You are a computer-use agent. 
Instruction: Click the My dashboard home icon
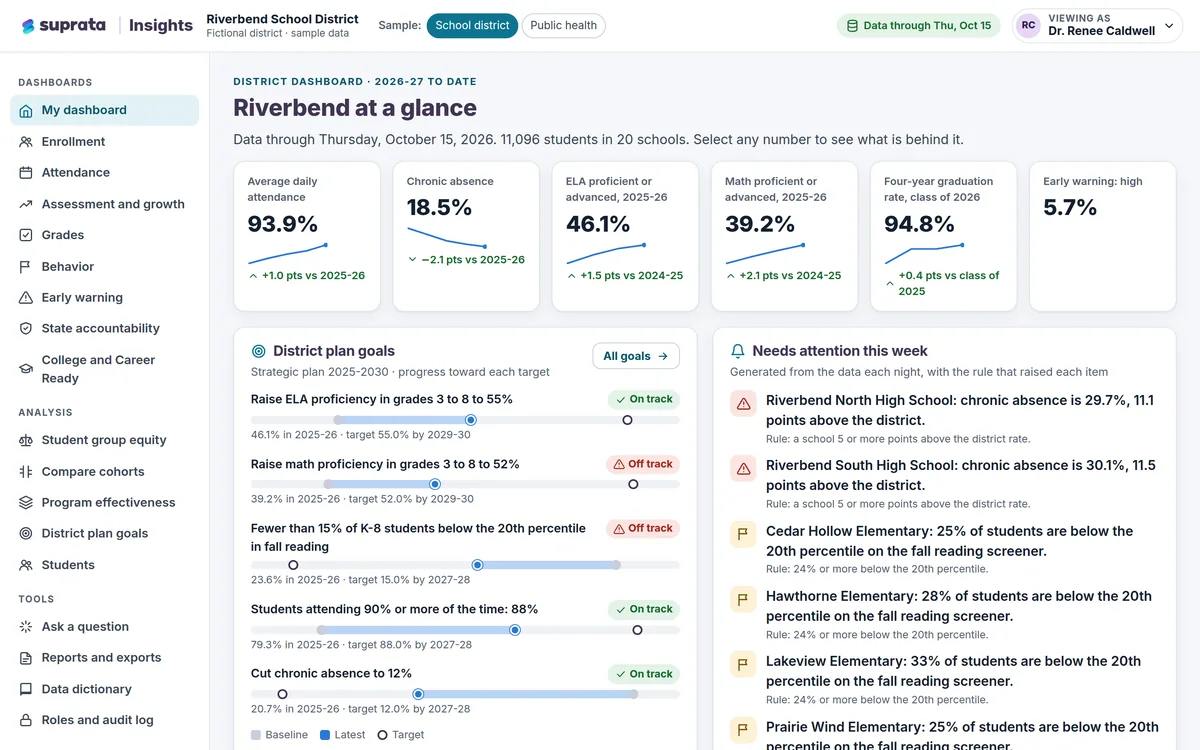coord(26,111)
